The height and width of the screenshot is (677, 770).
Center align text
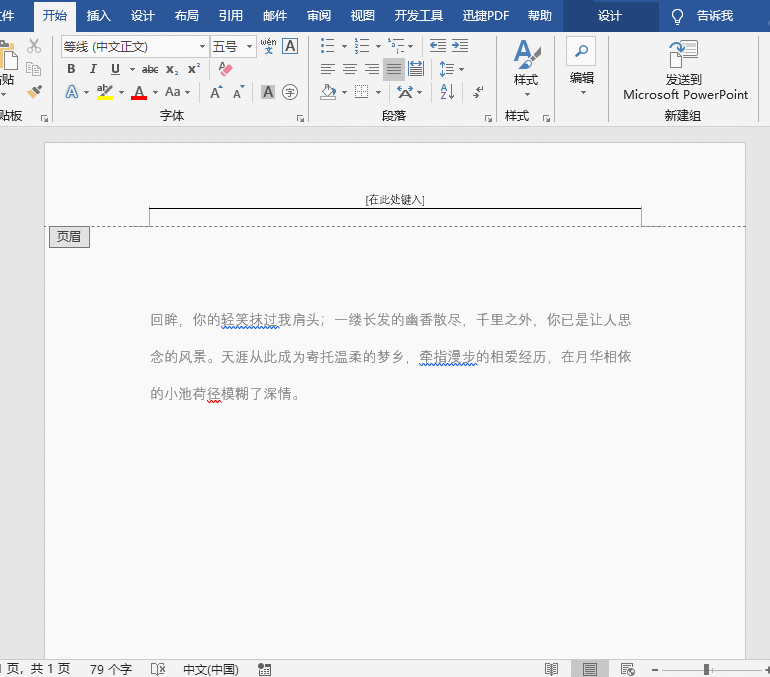pyautogui.click(x=350, y=69)
